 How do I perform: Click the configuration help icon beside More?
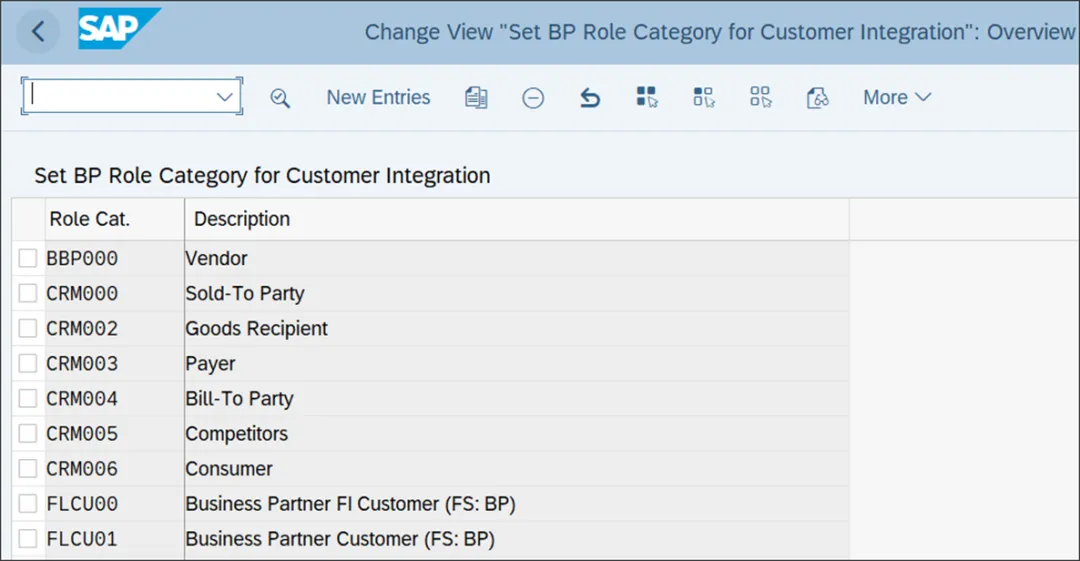[x=818, y=98]
